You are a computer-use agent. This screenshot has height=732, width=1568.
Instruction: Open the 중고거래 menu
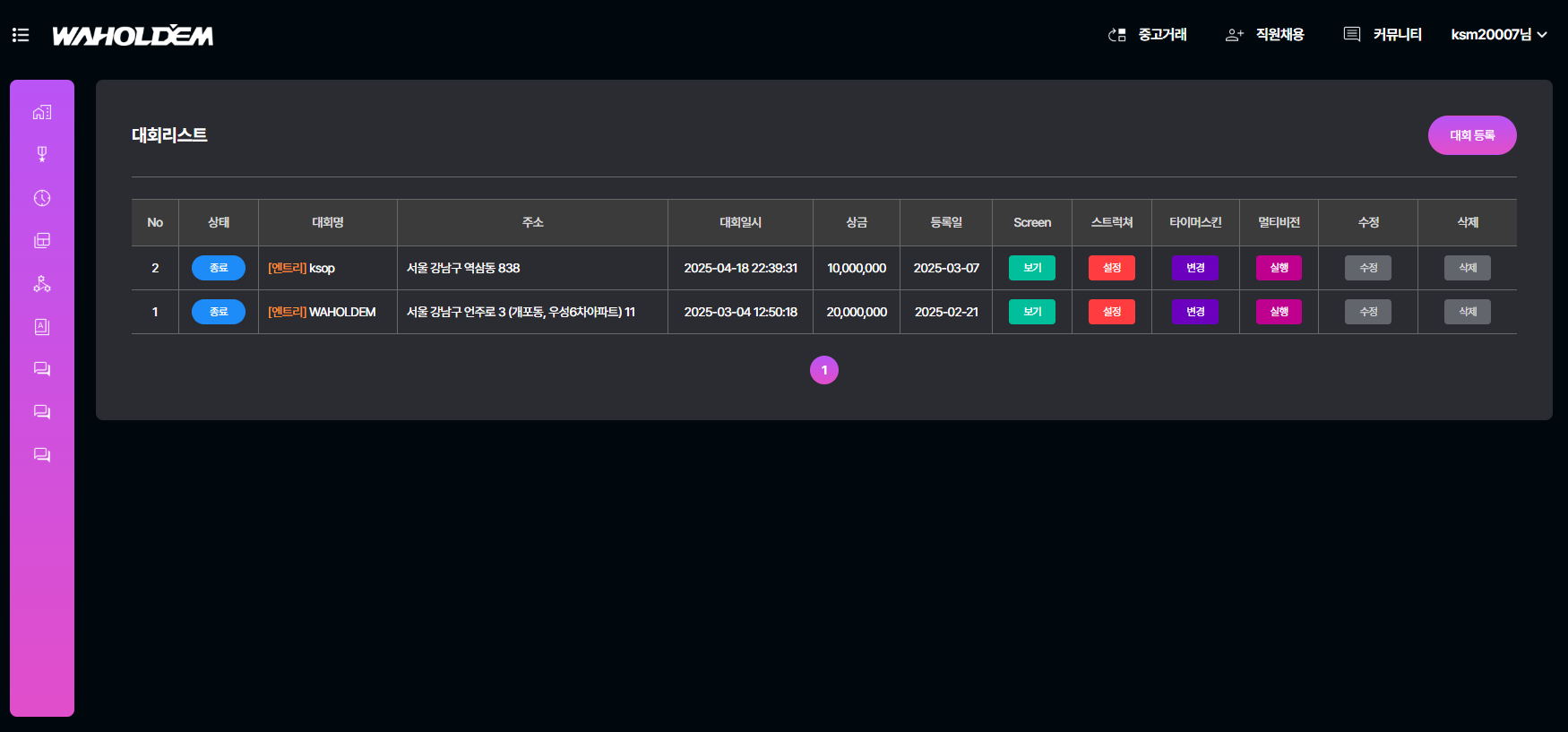point(1148,35)
